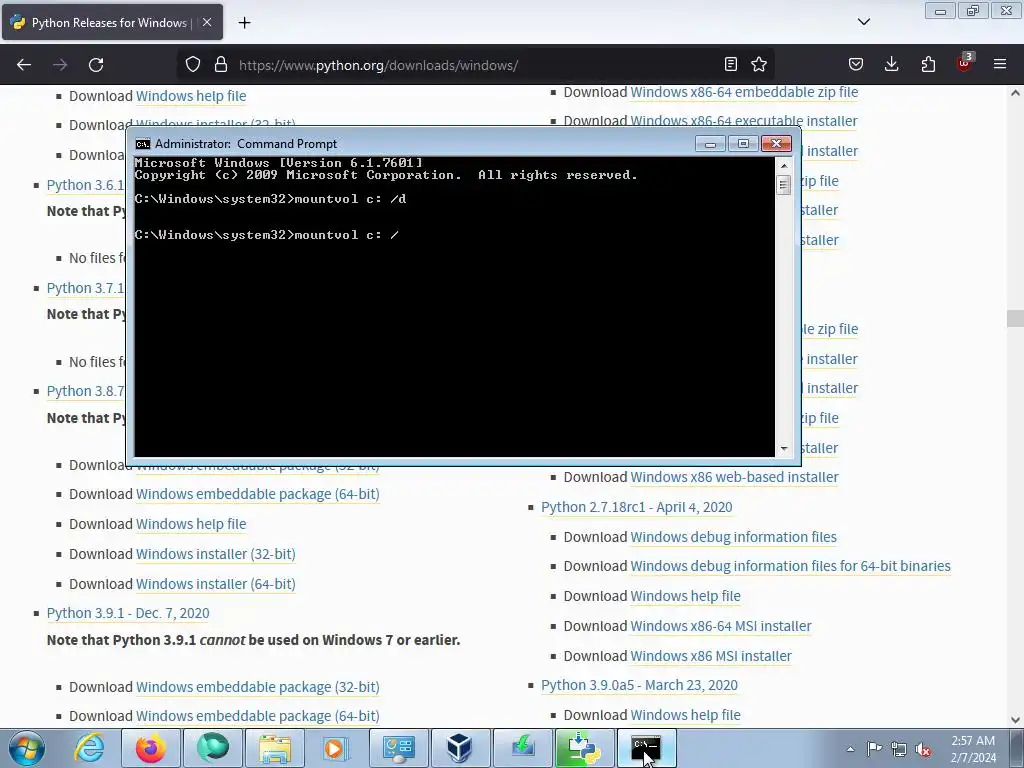Open Python 3.9.1 - Dec. 7, 2020 link
Viewport: 1024px width, 768px height.
[x=128, y=613]
